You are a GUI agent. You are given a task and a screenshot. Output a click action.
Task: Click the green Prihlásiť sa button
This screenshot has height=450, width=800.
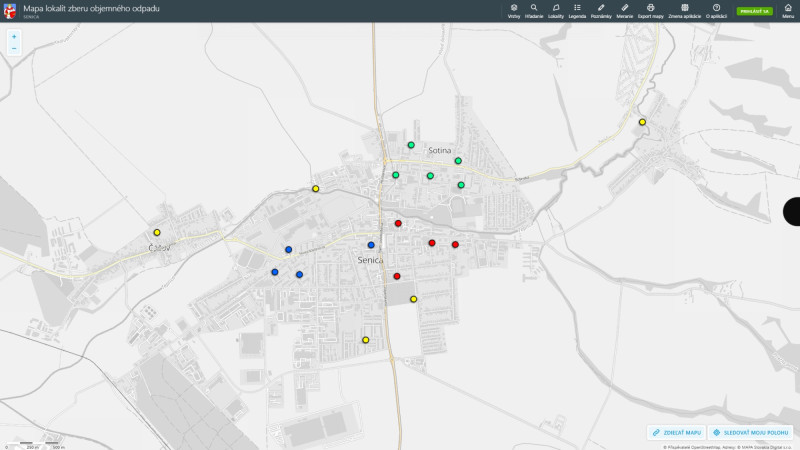754,11
